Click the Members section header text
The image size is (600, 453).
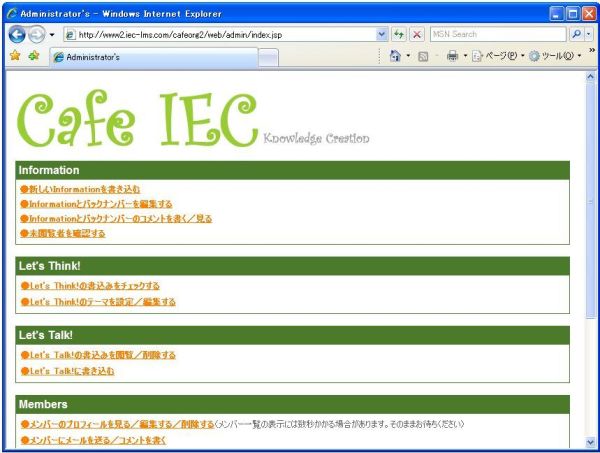(43, 404)
